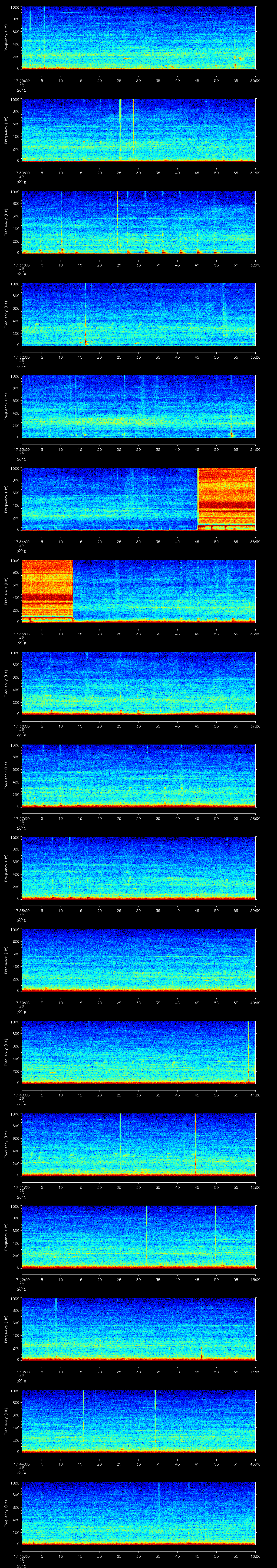
Task: Click the 34:00 end time label
Action: [x=256, y=449]
